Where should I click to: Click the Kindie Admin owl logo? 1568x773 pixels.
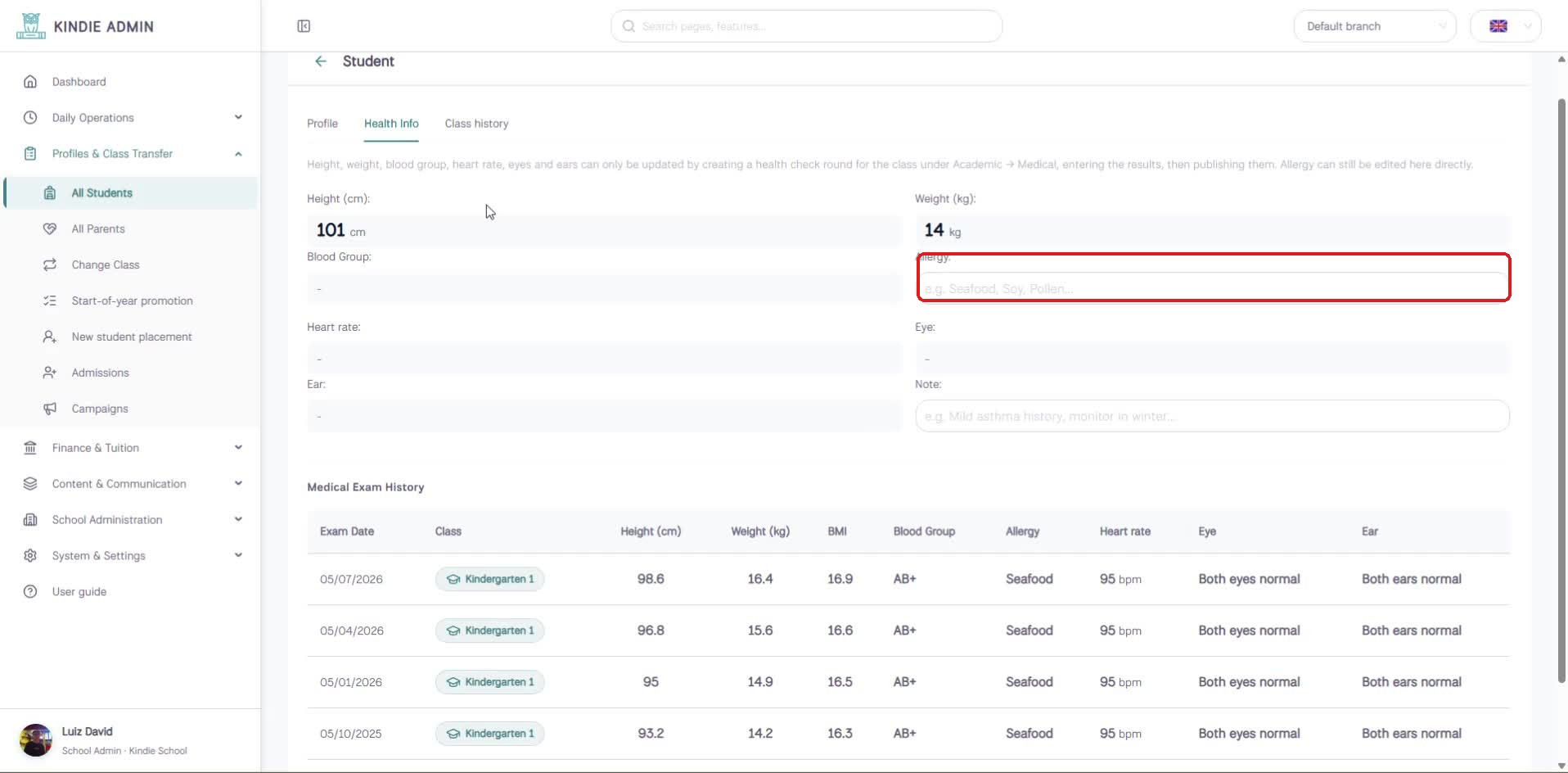(x=31, y=26)
